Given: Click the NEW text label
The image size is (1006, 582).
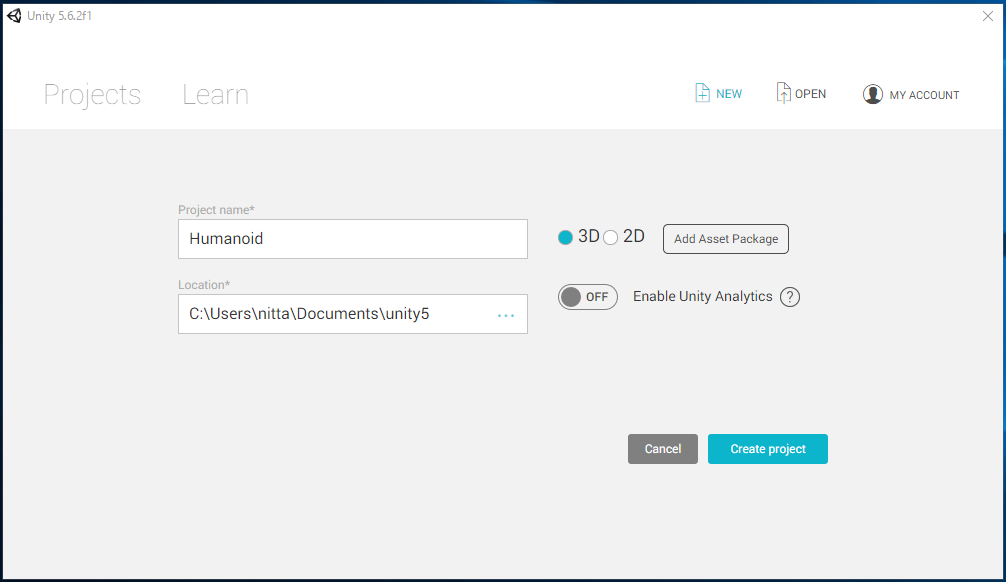Looking at the screenshot, I should point(729,94).
